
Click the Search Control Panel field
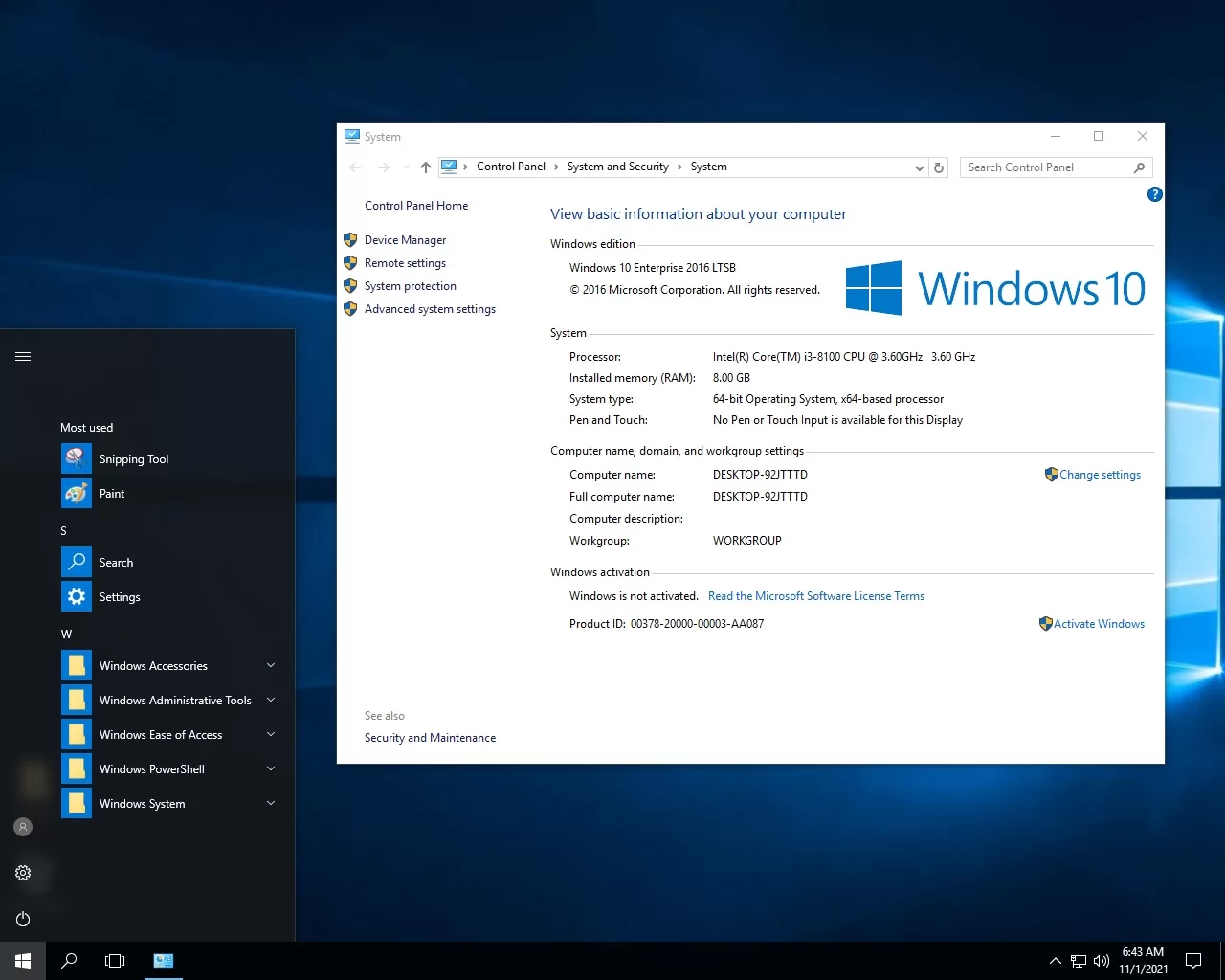pos(1047,167)
